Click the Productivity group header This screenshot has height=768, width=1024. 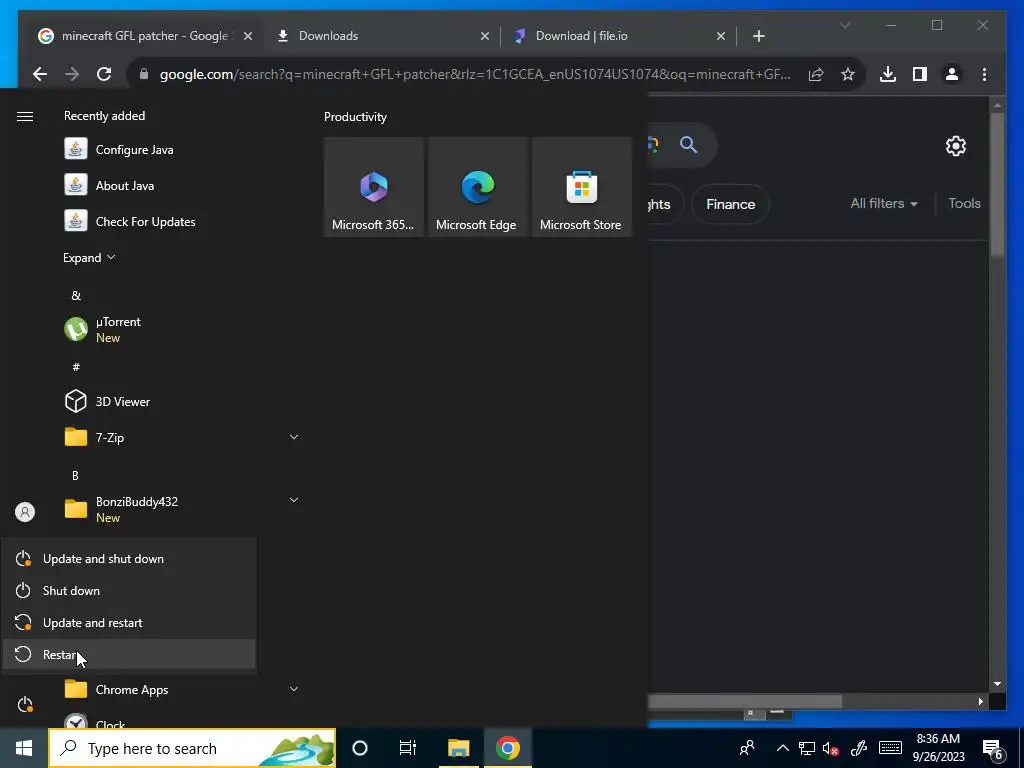[355, 117]
